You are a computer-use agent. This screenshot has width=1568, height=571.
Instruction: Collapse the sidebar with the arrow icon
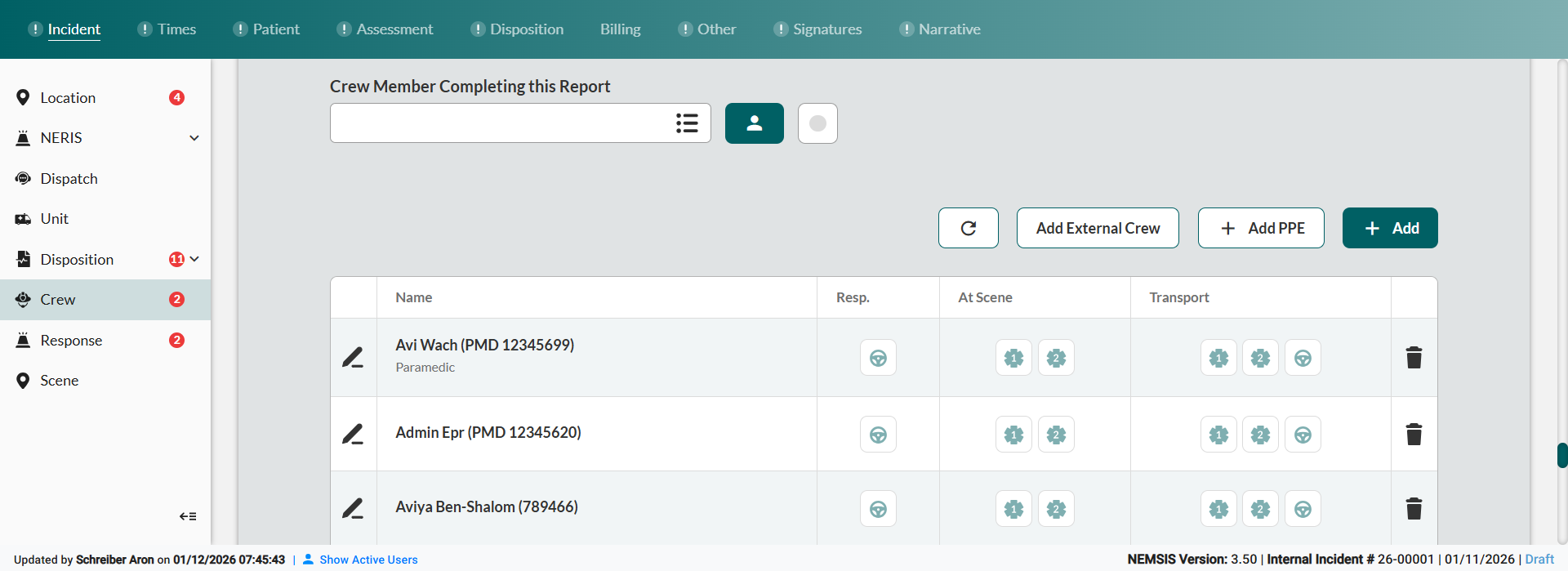pos(188,516)
